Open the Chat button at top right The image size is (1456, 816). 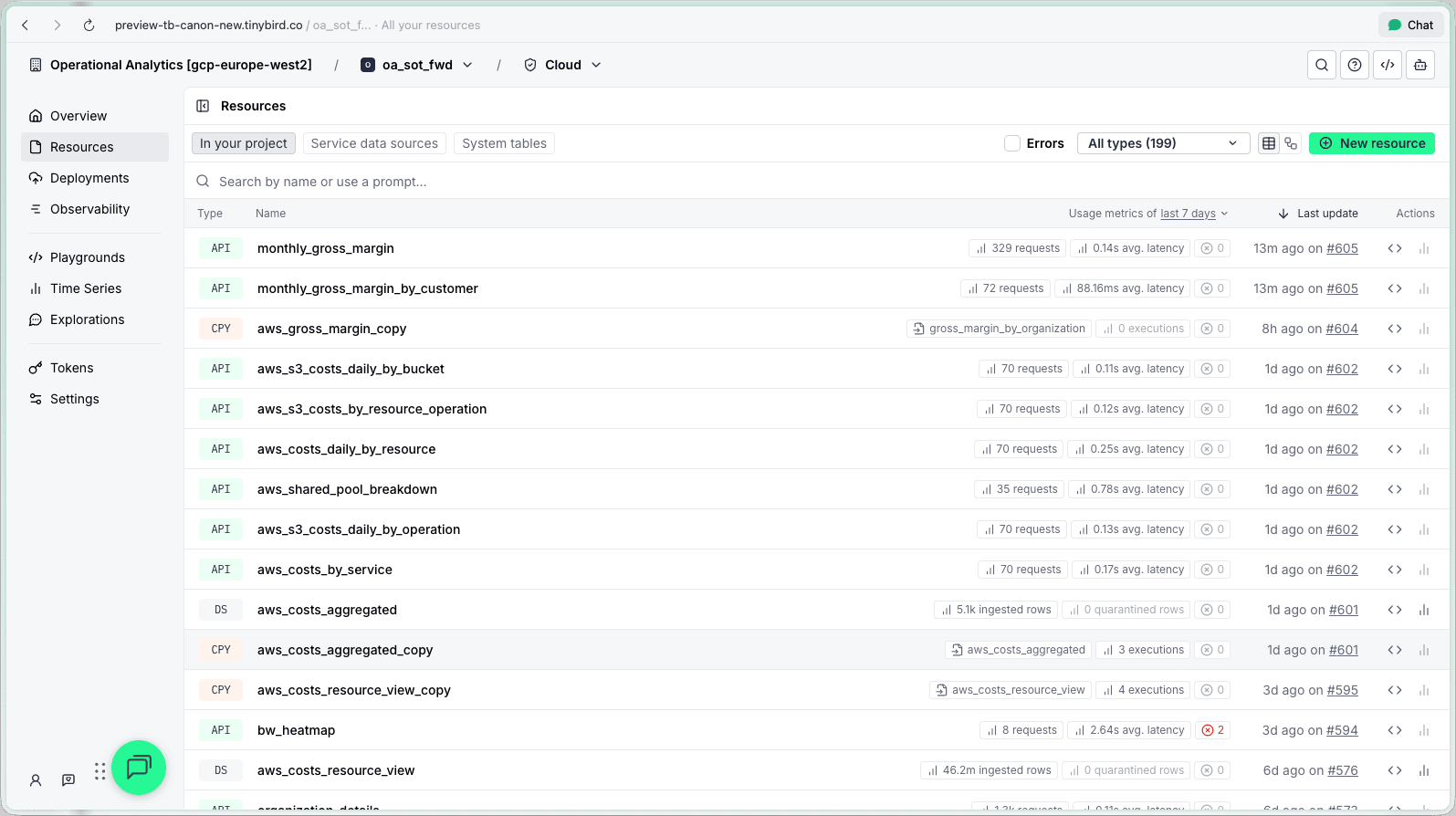[x=1410, y=26]
